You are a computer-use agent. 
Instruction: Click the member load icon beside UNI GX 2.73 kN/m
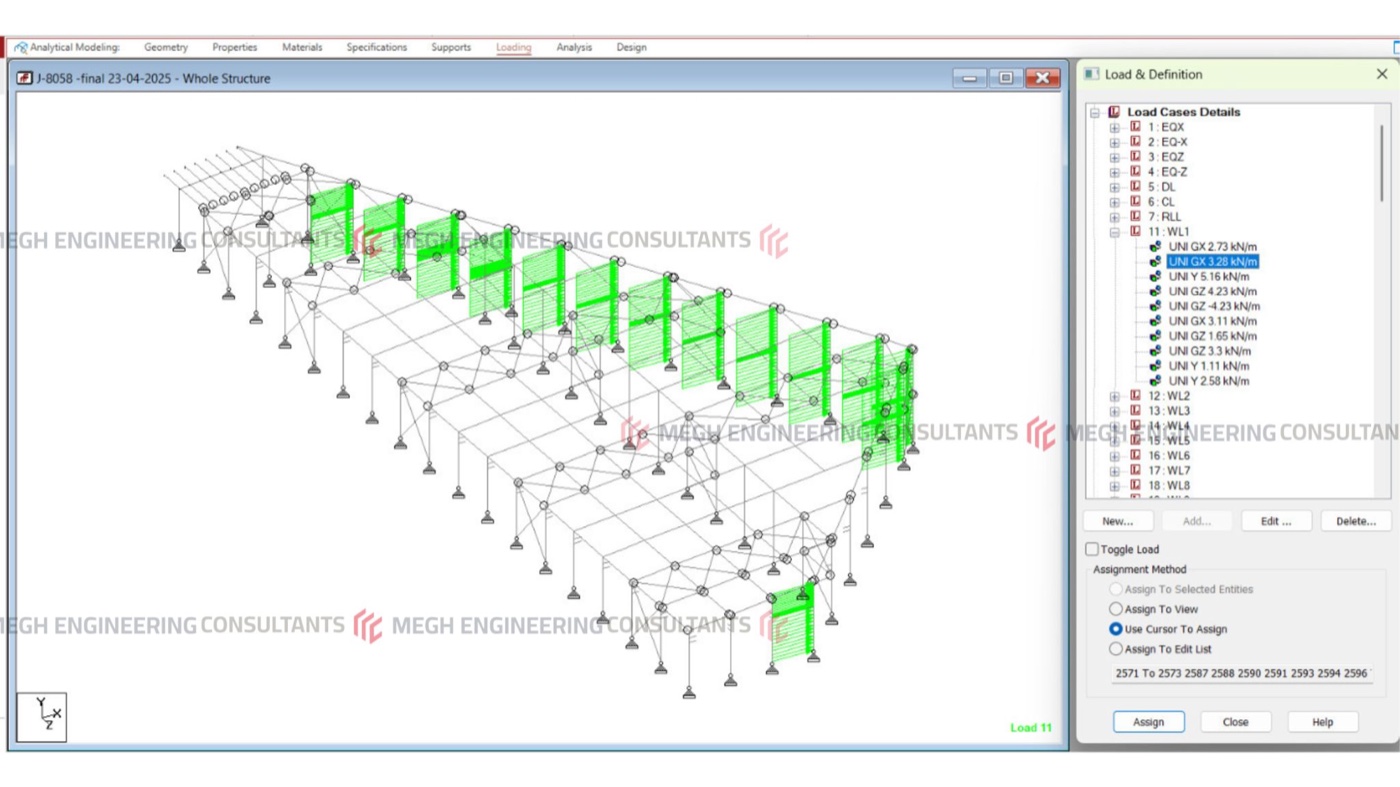1155,247
